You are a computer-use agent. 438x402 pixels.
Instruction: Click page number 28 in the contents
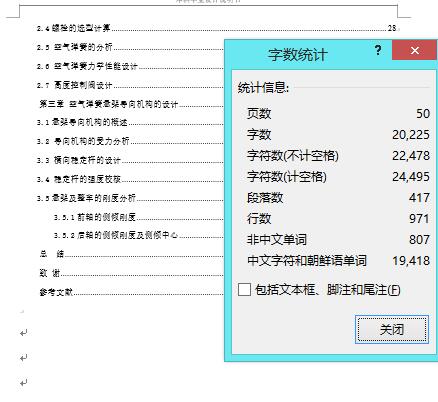[x=392, y=28]
